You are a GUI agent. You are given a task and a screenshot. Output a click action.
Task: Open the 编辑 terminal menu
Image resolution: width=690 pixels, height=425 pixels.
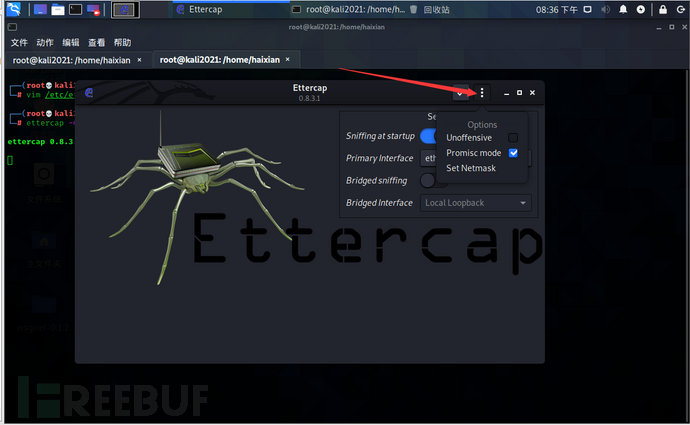pos(70,43)
